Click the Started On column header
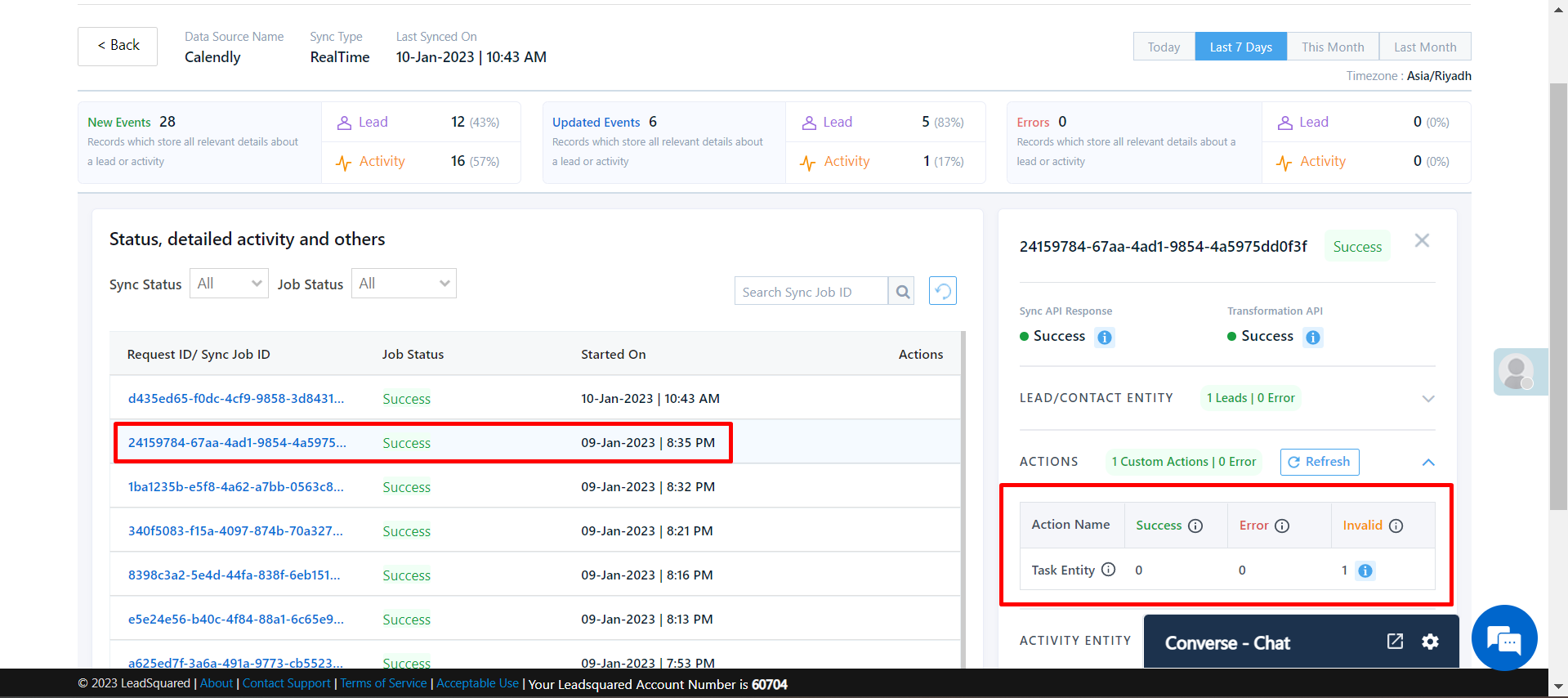Screen dimensions: 1568x698 pyautogui.click(x=614, y=355)
